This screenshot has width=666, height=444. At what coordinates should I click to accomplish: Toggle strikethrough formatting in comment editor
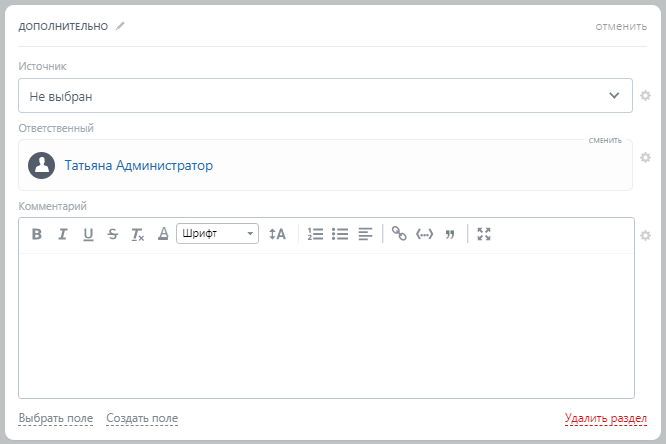click(x=113, y=234)
